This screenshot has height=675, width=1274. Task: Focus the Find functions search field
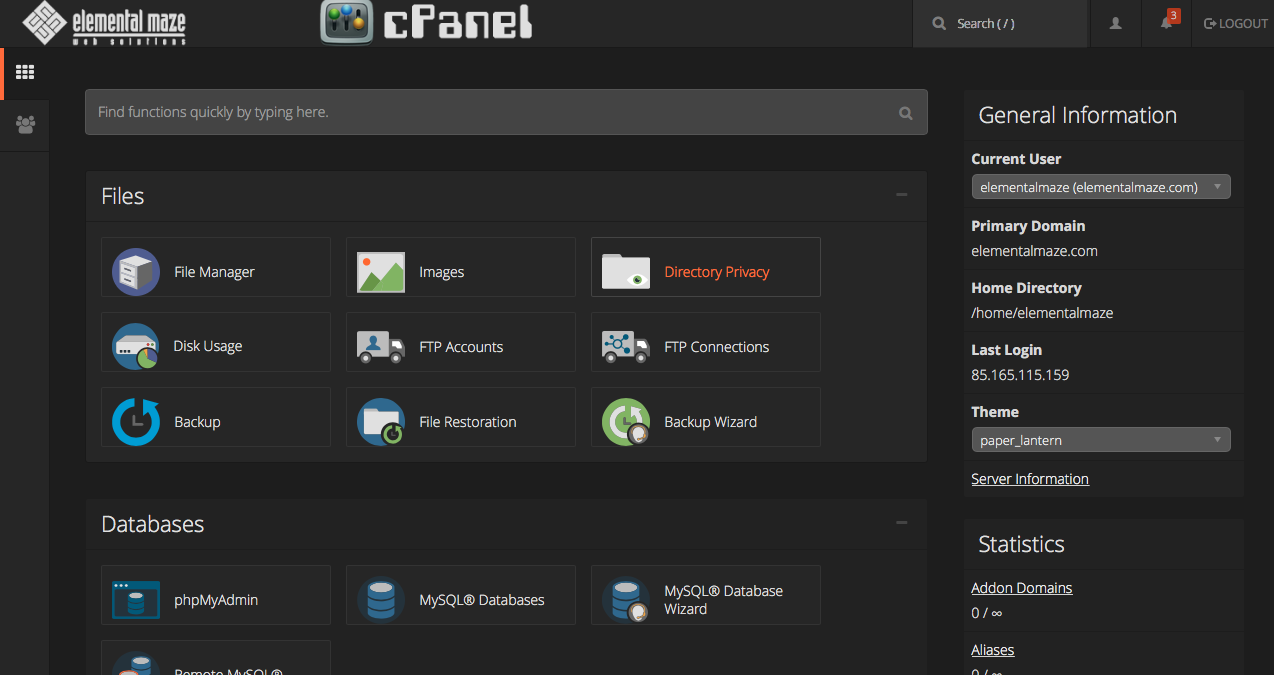(490, 112)
